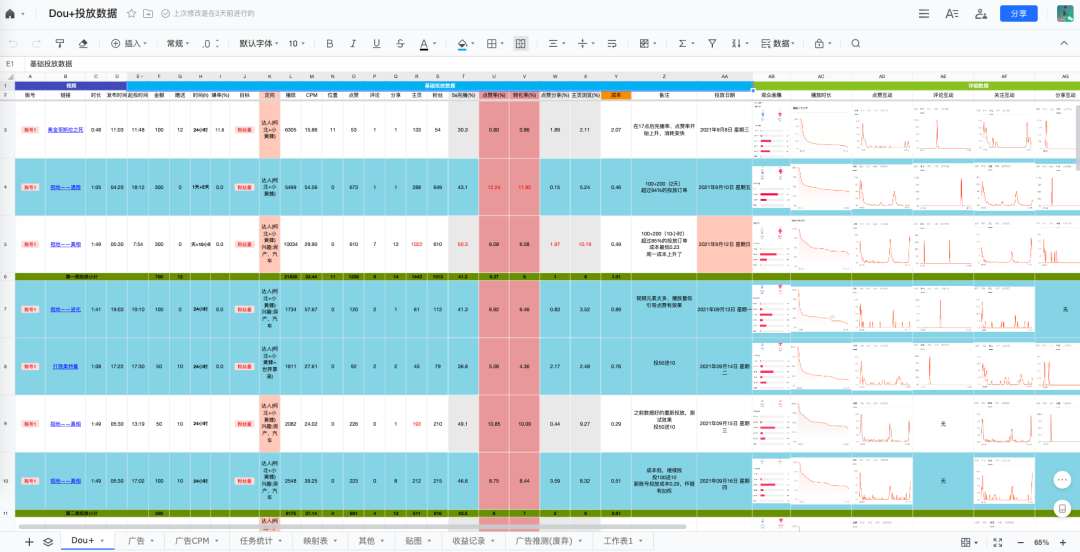1080x552 pixels.
Task: Open the 工作表1 sheet tab
Action: 623,541
